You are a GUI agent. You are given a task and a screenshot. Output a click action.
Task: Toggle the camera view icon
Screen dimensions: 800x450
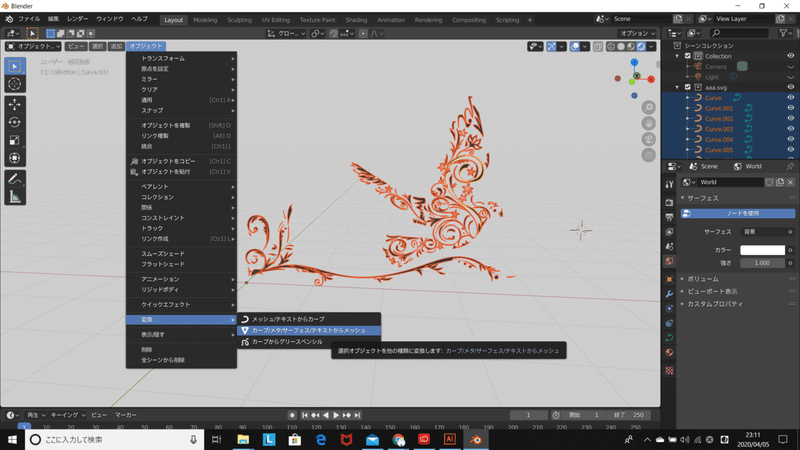648,139
